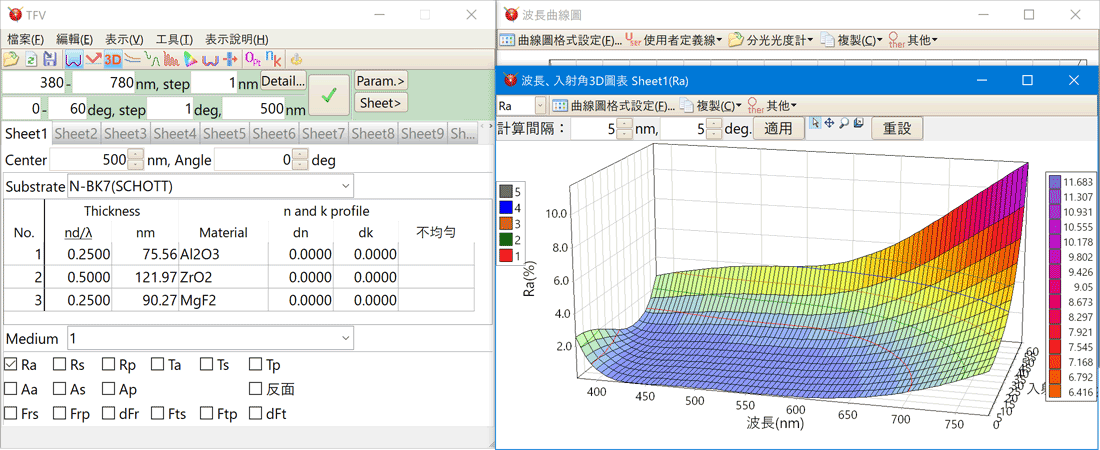Select the magnifier zoom tool in 3D chart

click(843, 123)
